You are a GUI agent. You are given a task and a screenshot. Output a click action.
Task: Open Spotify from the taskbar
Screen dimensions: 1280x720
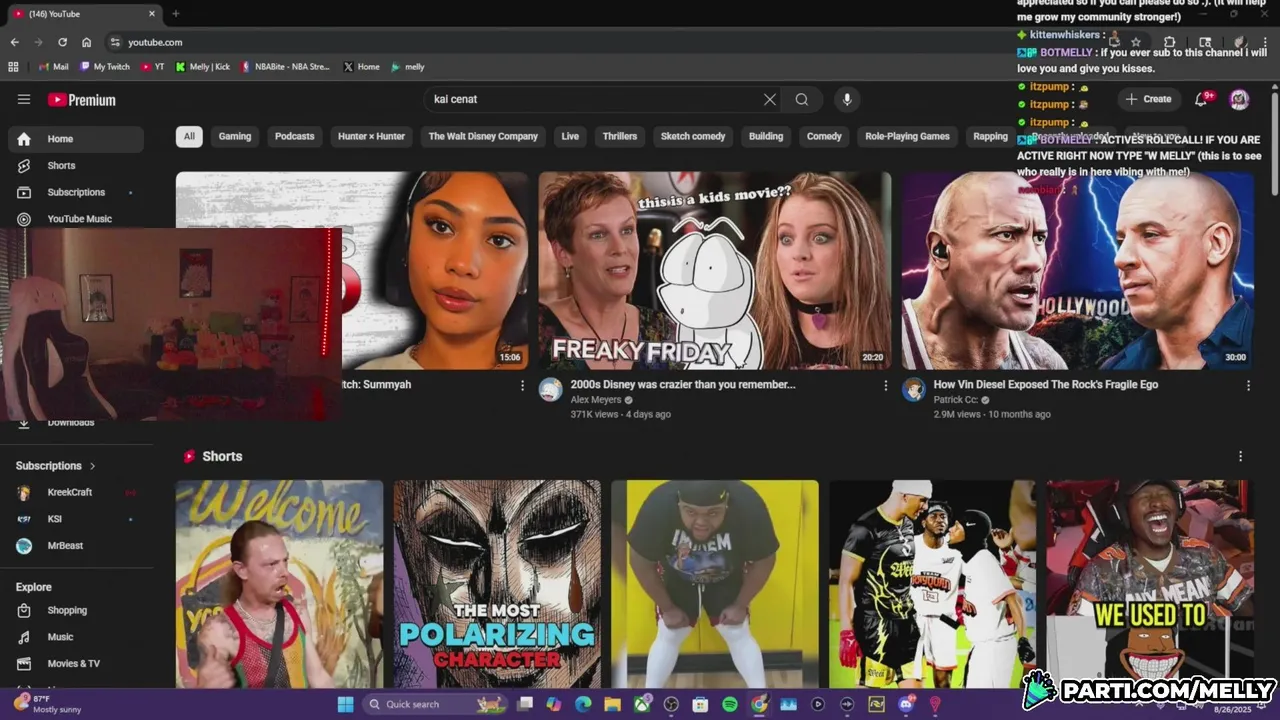(x=730, y=704)
